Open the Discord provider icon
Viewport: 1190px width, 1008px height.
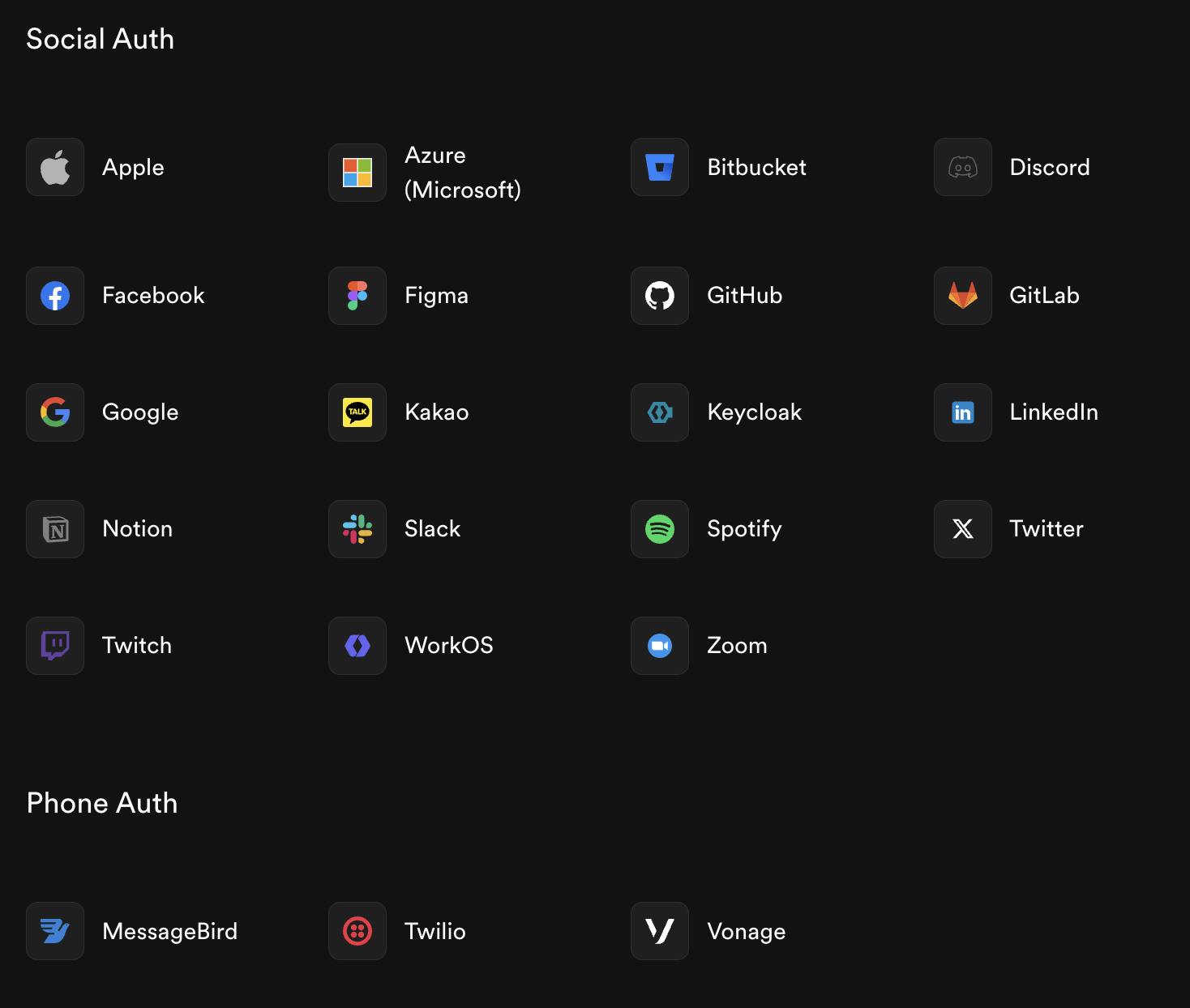(963, 167)
